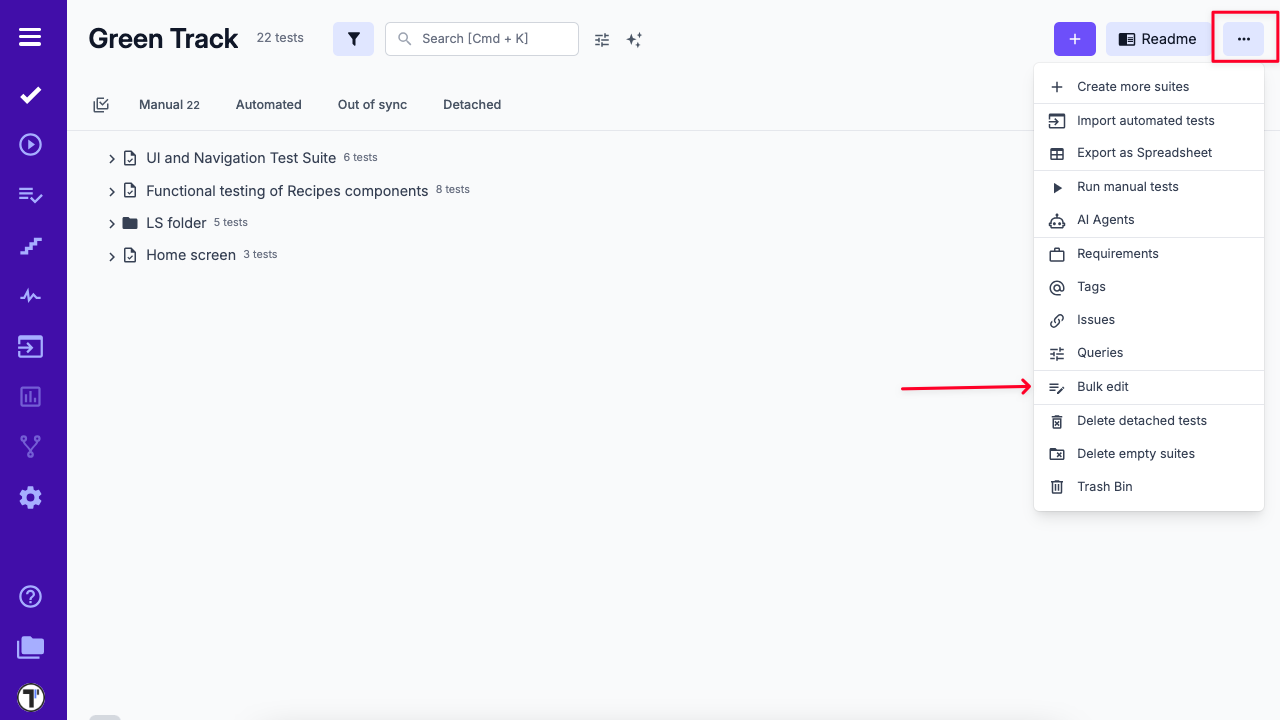Click the AI sparkles icon near search

634,39
